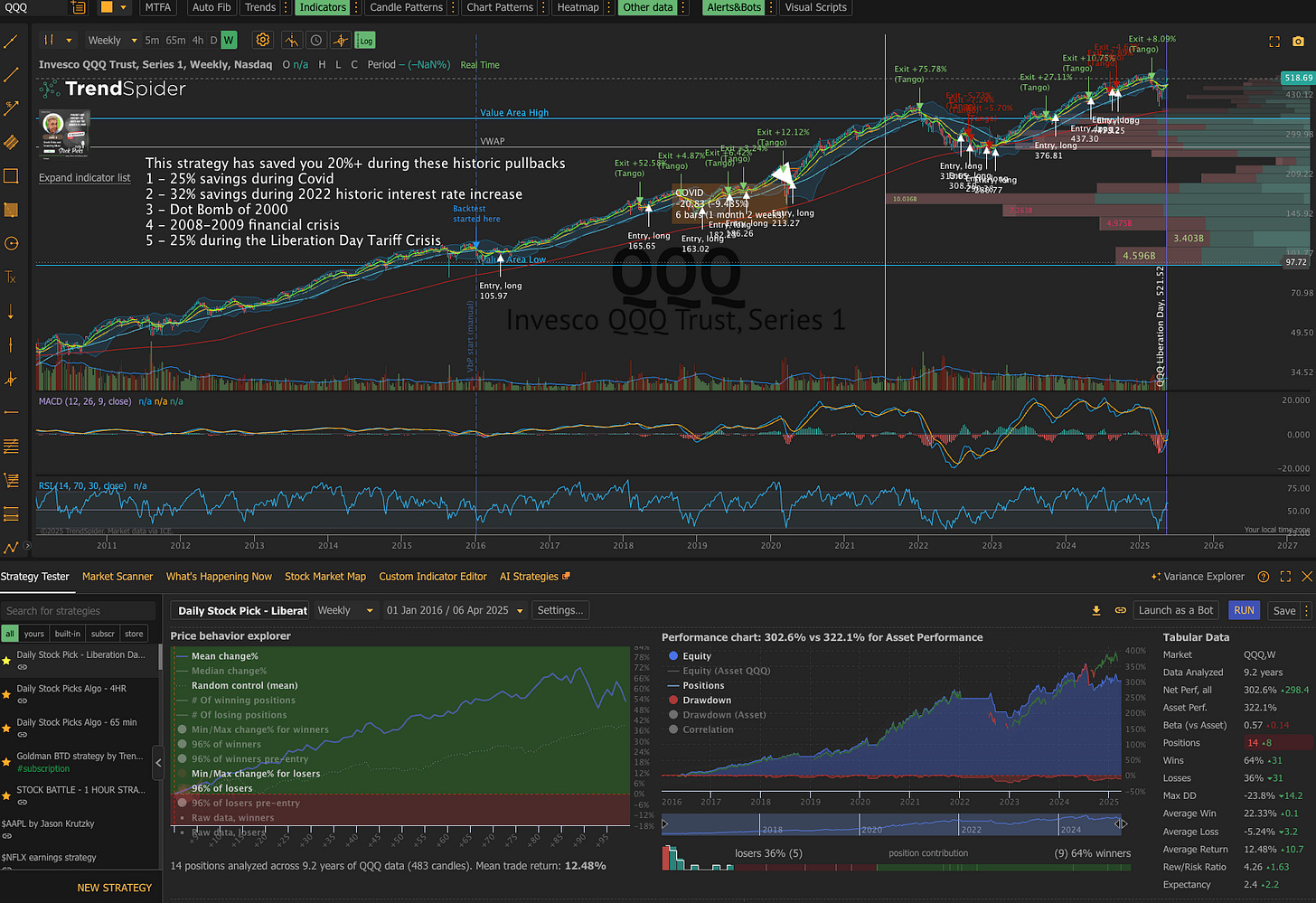The image size is (1316, 903).
Task: Open Custom Indicator Editor tab
Action: click(433, 577)
